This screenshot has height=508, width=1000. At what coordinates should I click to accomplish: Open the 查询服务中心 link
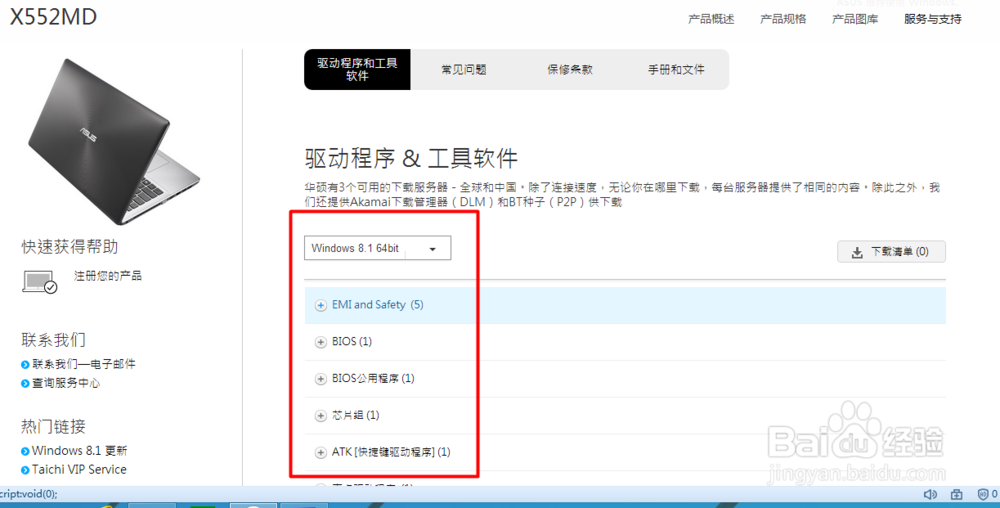(x=66, y=384)
